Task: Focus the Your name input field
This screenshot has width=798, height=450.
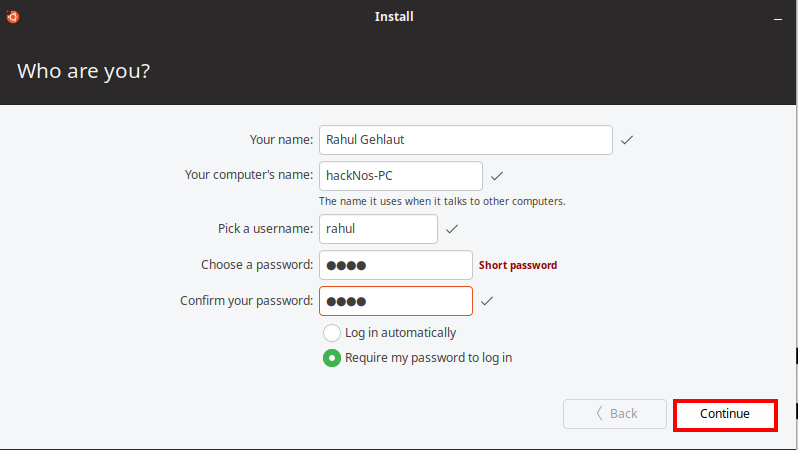Action: (466, 140)
